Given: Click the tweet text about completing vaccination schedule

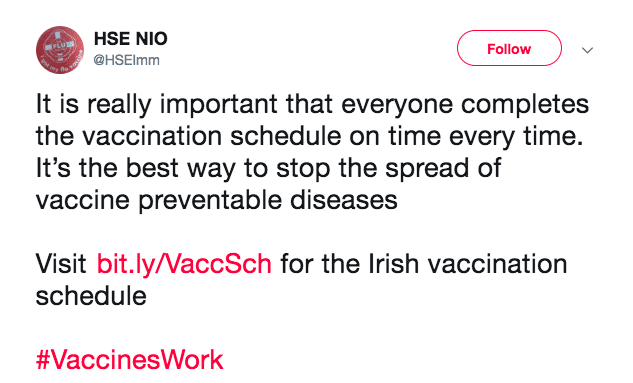Looking at the screenshot, I should 312,152.
